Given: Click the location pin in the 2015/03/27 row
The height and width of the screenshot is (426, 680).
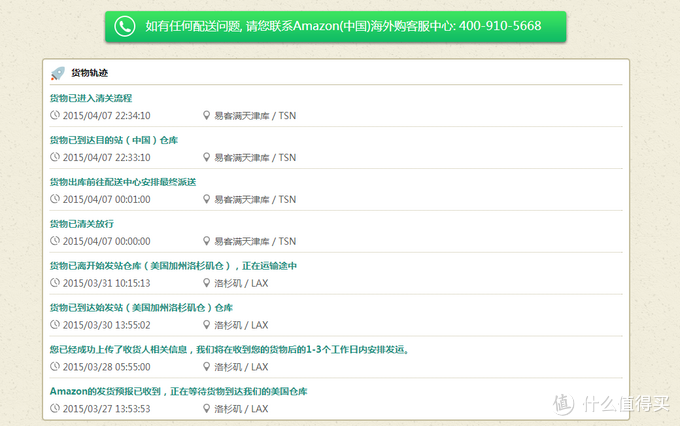Looking at the screenshot, I should point(206,409).
